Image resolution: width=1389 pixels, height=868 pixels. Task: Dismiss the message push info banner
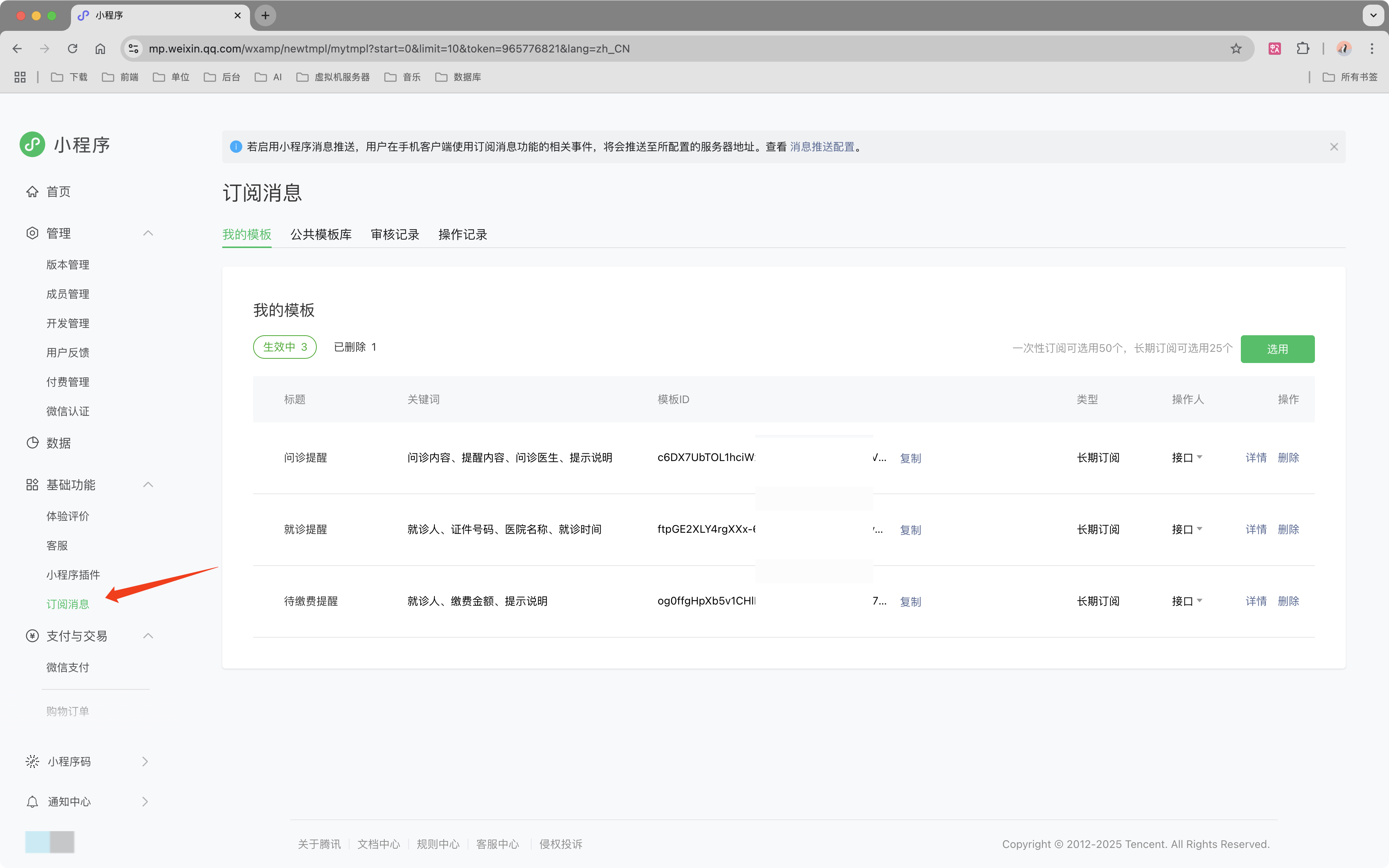[x=1334, y=147]
